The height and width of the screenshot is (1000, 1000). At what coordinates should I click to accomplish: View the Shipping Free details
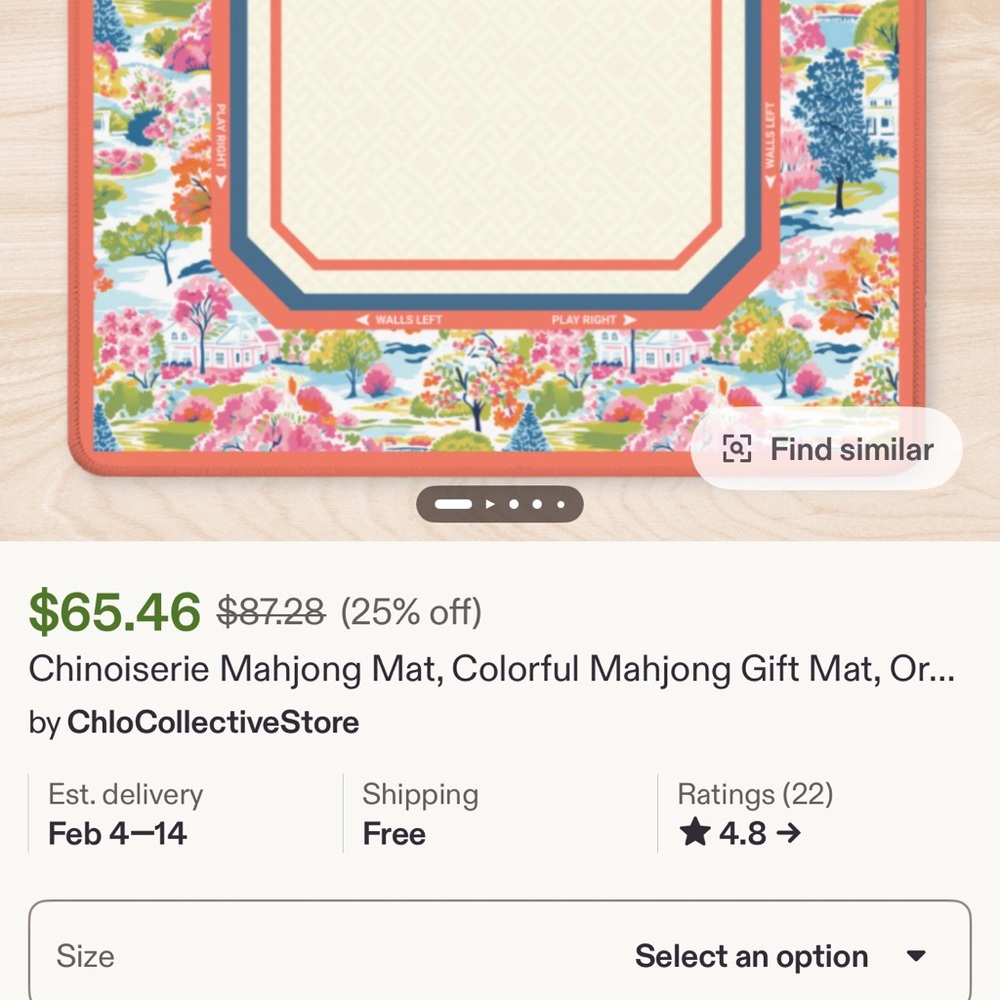[419, 814]
